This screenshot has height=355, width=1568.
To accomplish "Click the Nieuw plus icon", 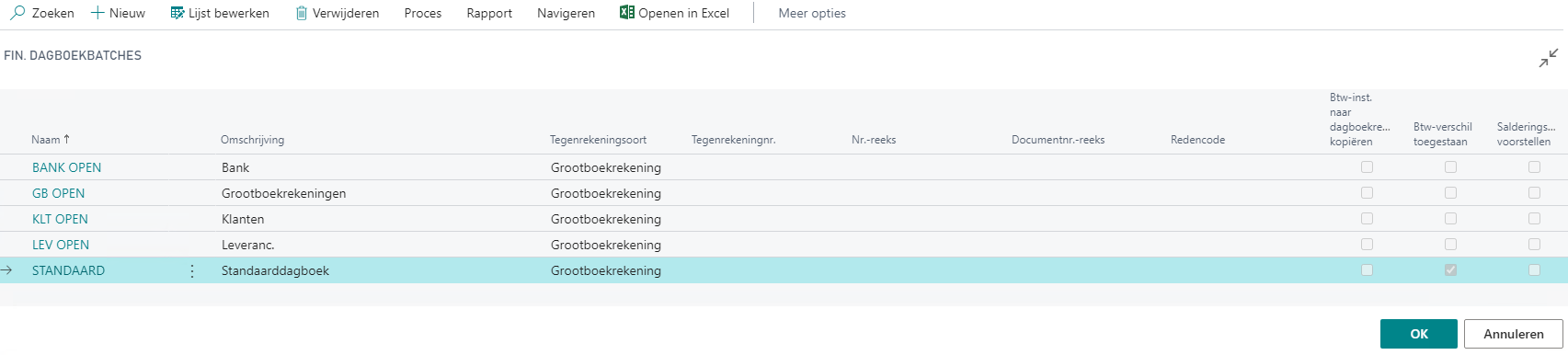I will pos(97,13).
